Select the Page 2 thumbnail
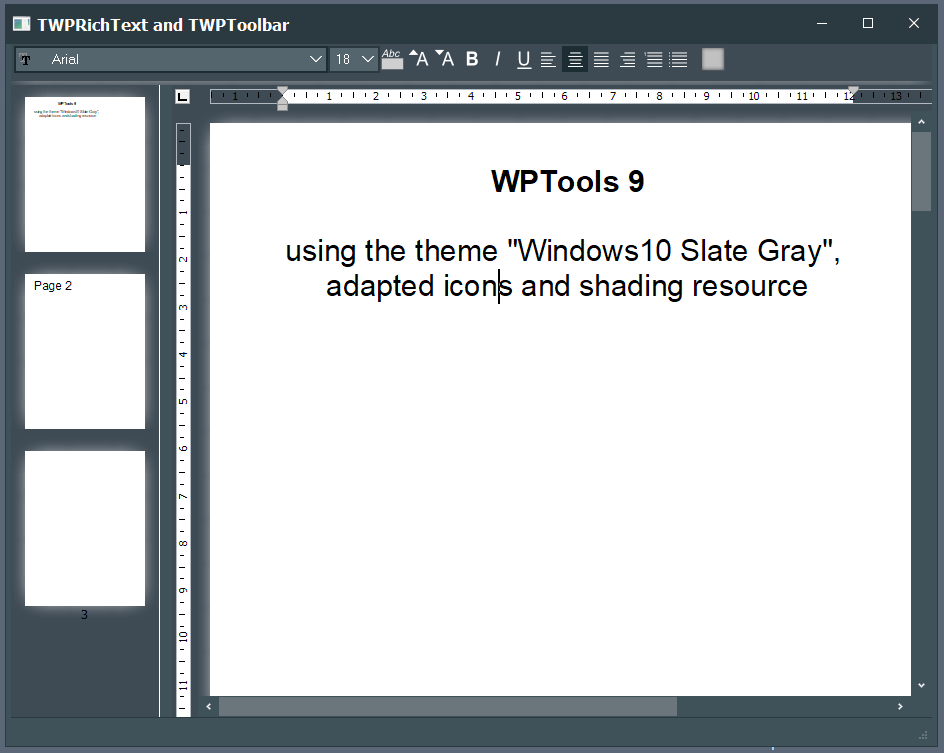 (x=85, y=351)
